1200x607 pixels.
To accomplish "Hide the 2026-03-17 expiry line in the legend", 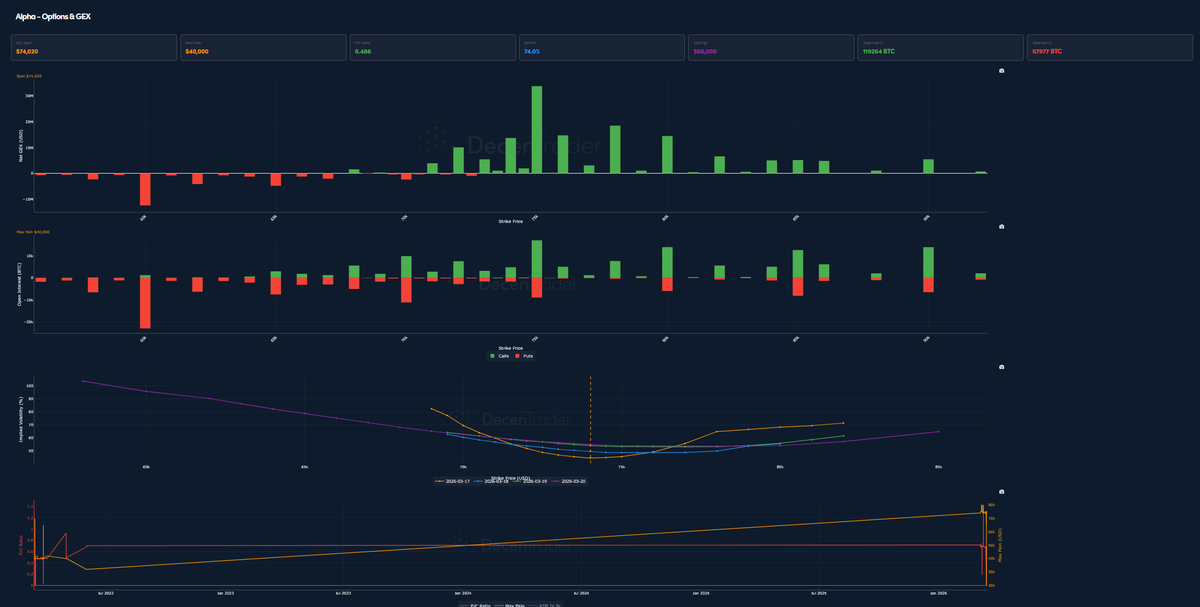I will (452, 481).
